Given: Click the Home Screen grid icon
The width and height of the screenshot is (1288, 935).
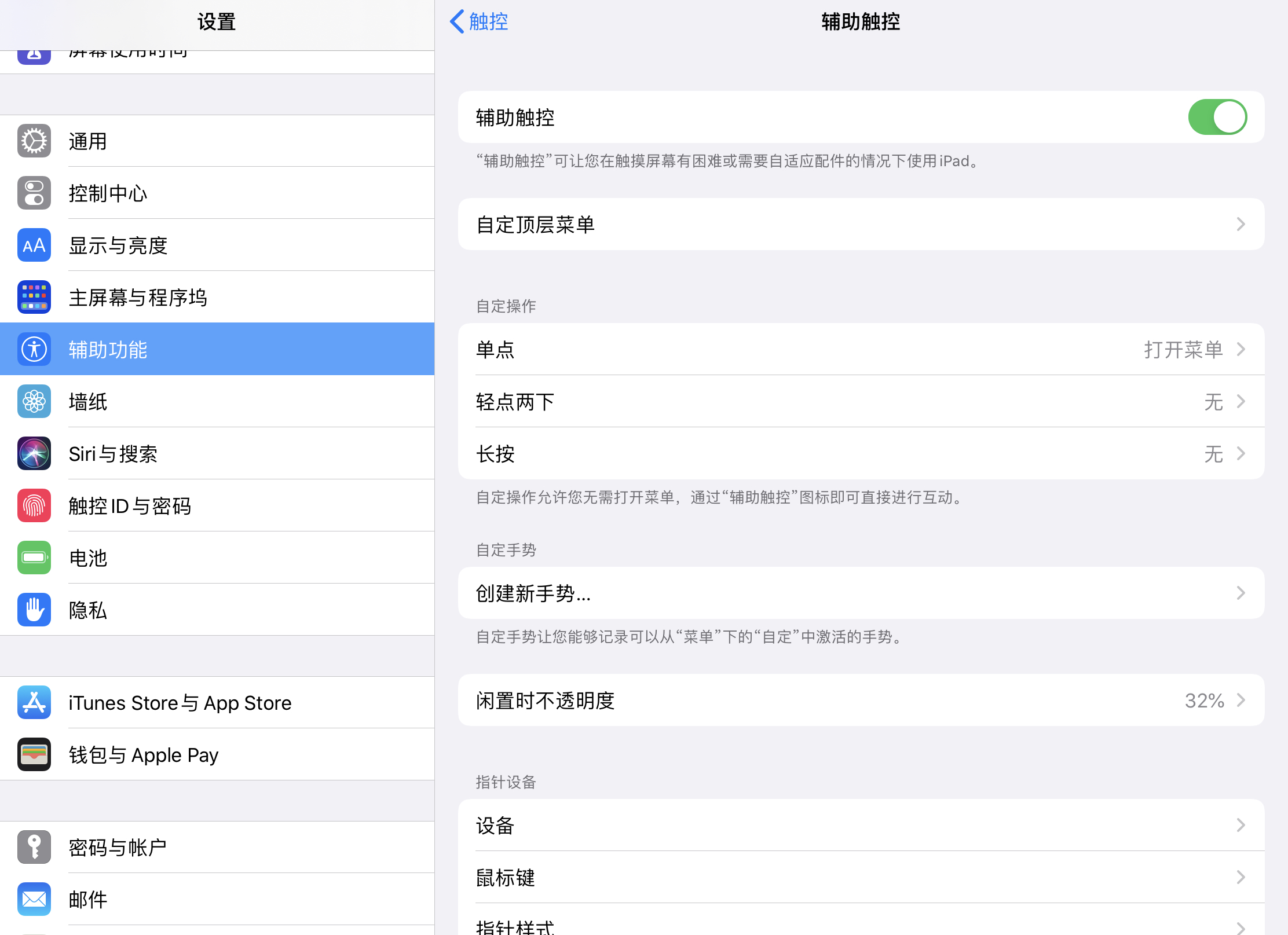Looking at the screenshot, I should pos(34,297).
